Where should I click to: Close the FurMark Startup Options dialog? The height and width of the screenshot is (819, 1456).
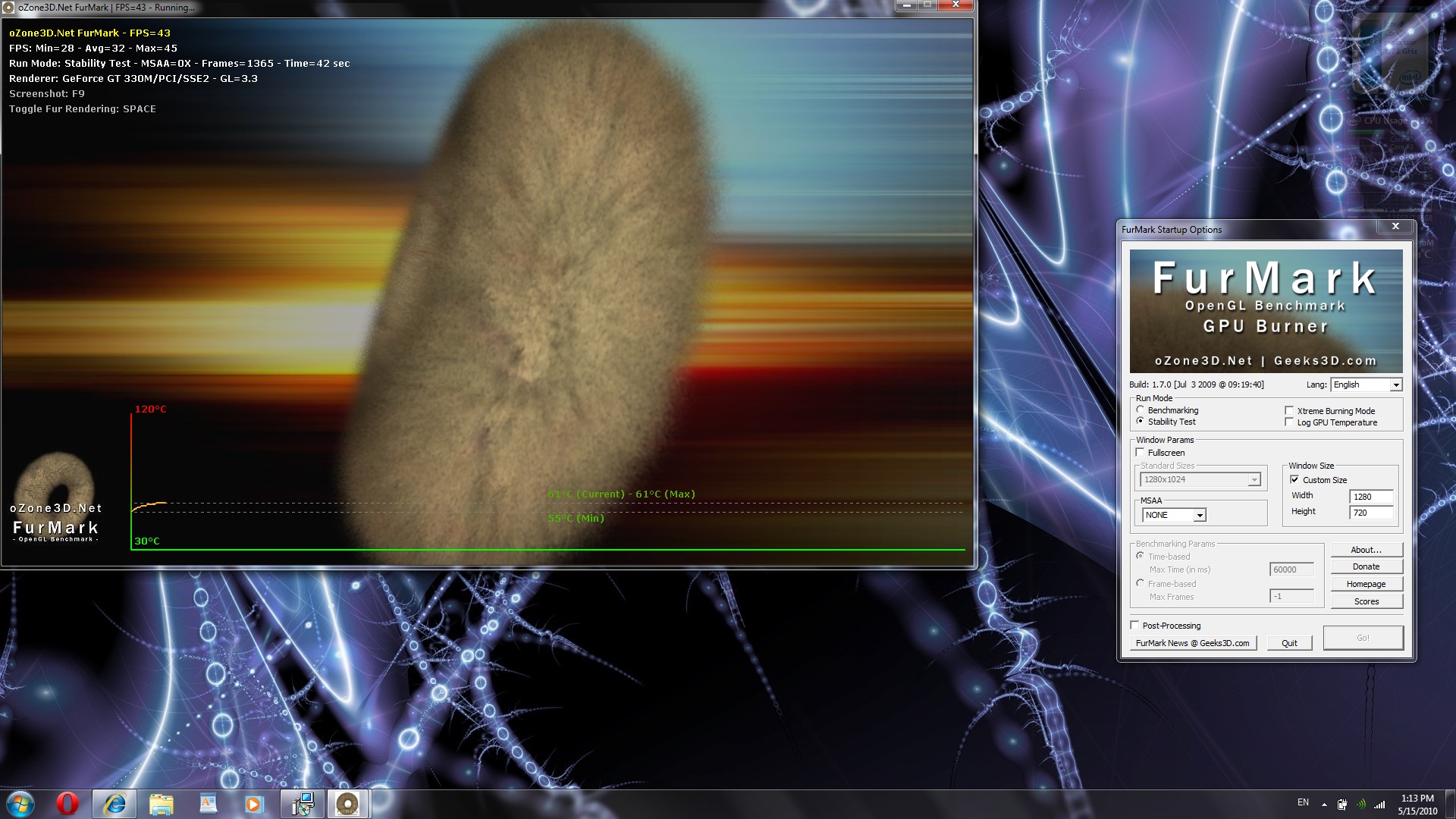click(1395, 227)
